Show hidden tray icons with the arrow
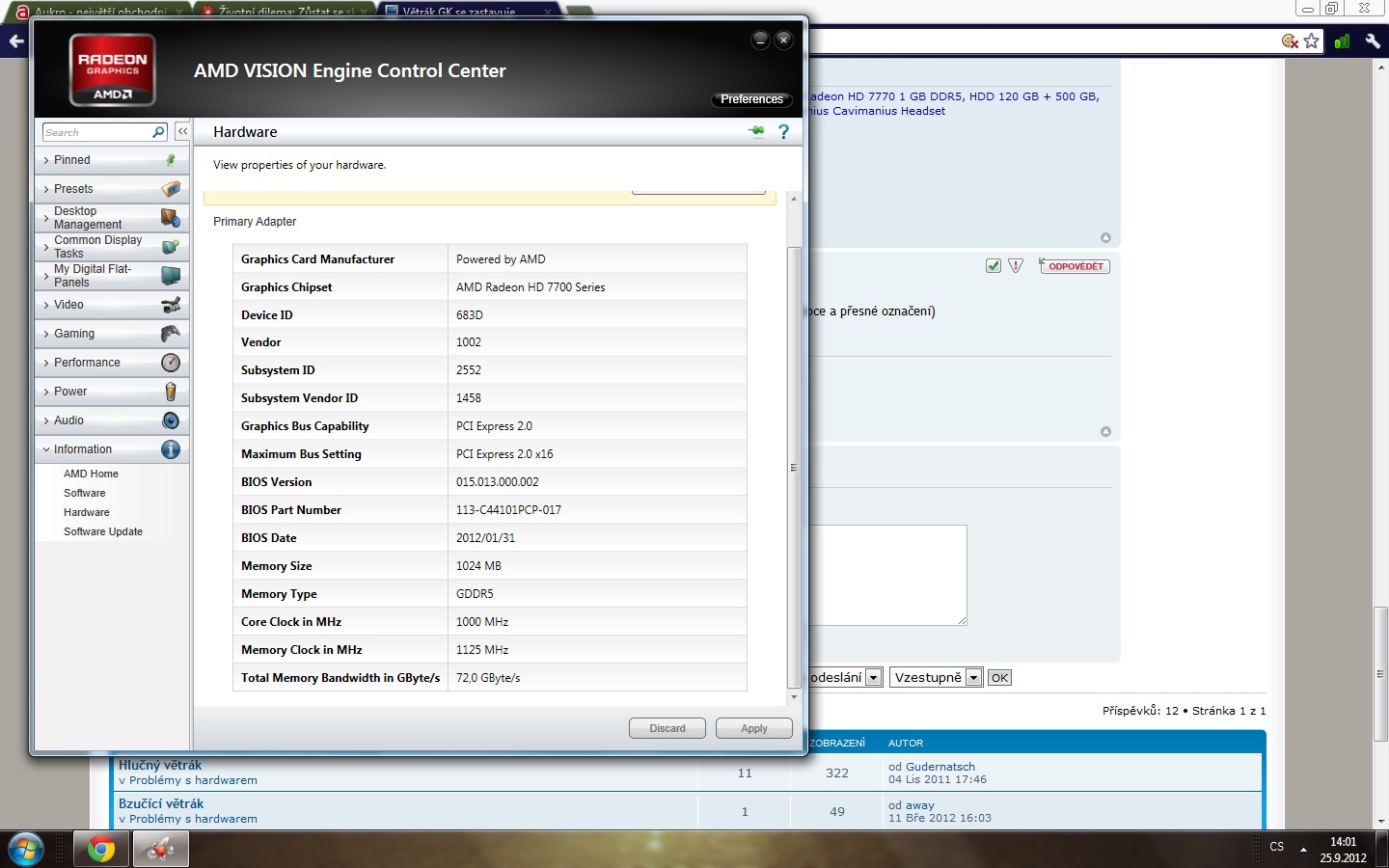 (x=1303, y=849)
